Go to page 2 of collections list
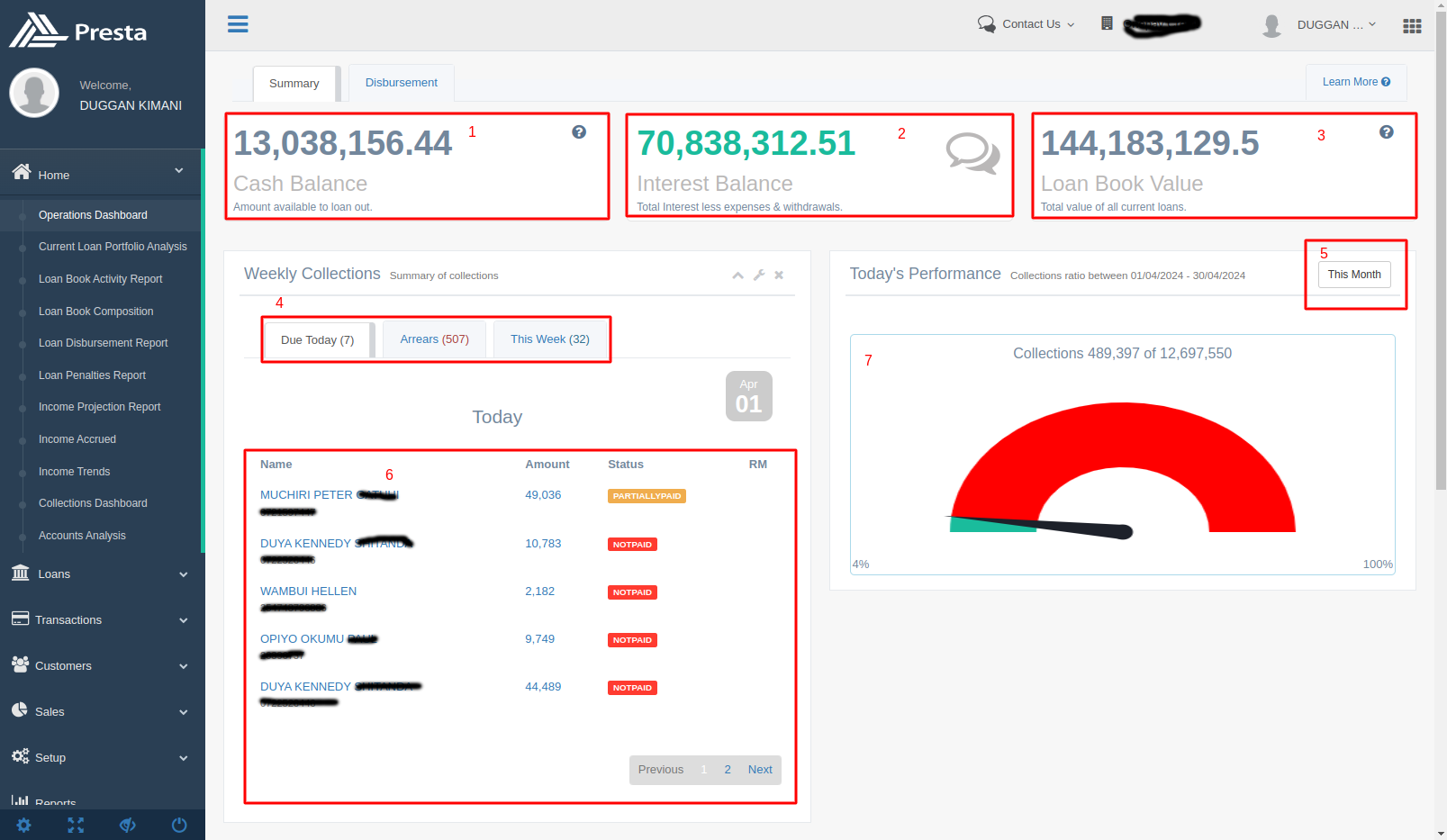 point(728,770)
